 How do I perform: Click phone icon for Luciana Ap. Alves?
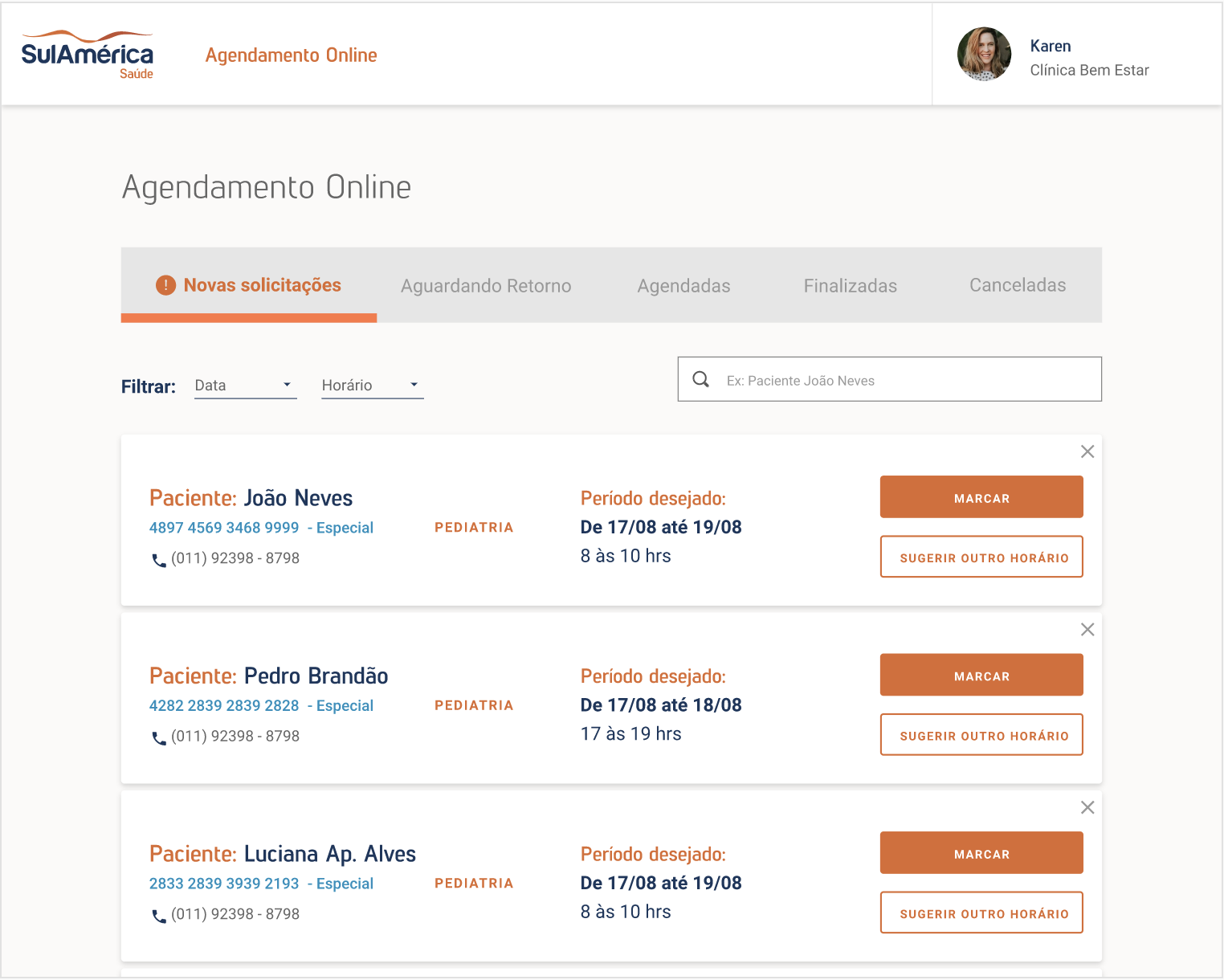[x=159, y=916]
